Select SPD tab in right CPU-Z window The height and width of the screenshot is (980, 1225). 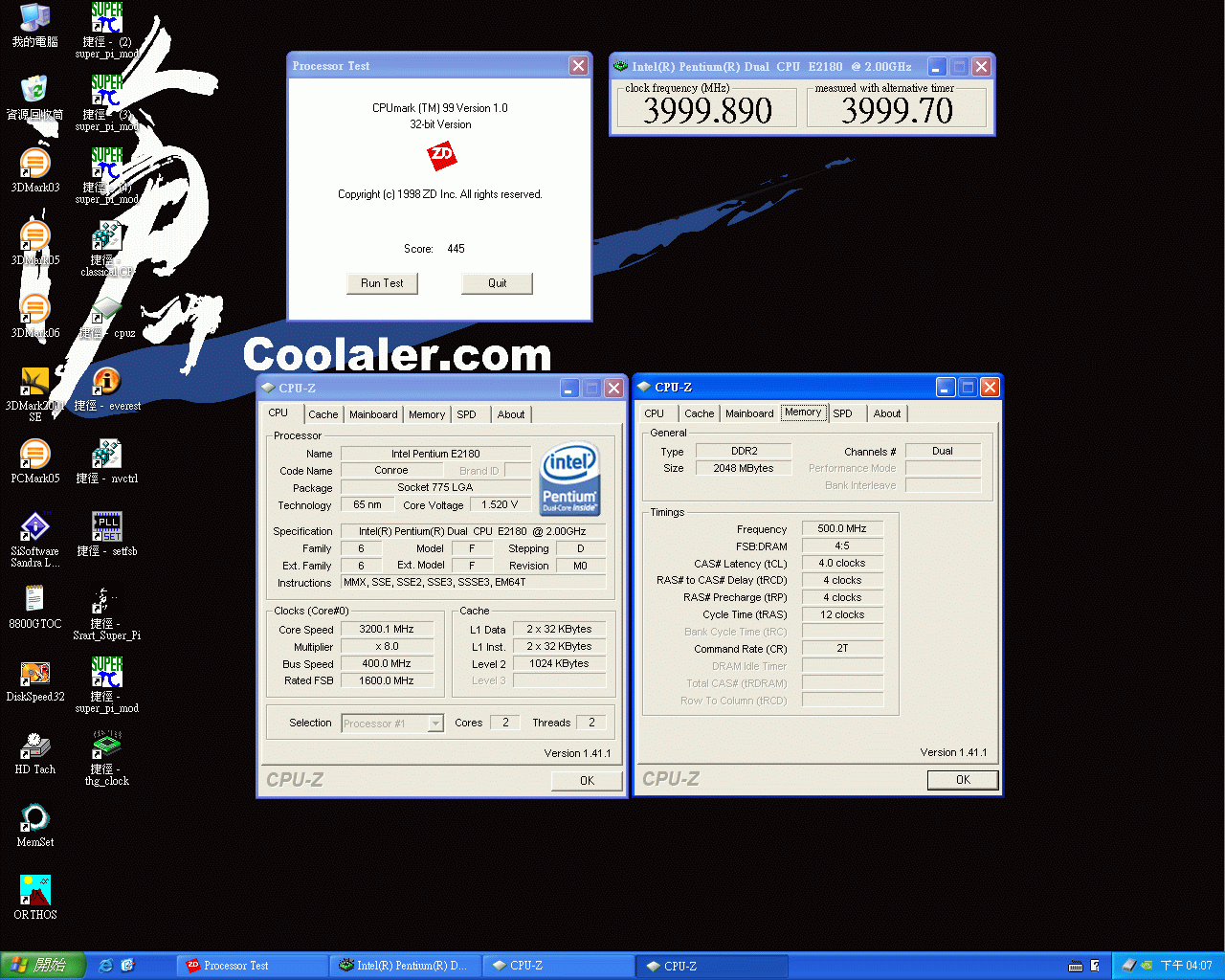pyautogui.click(x=842, y=413)
